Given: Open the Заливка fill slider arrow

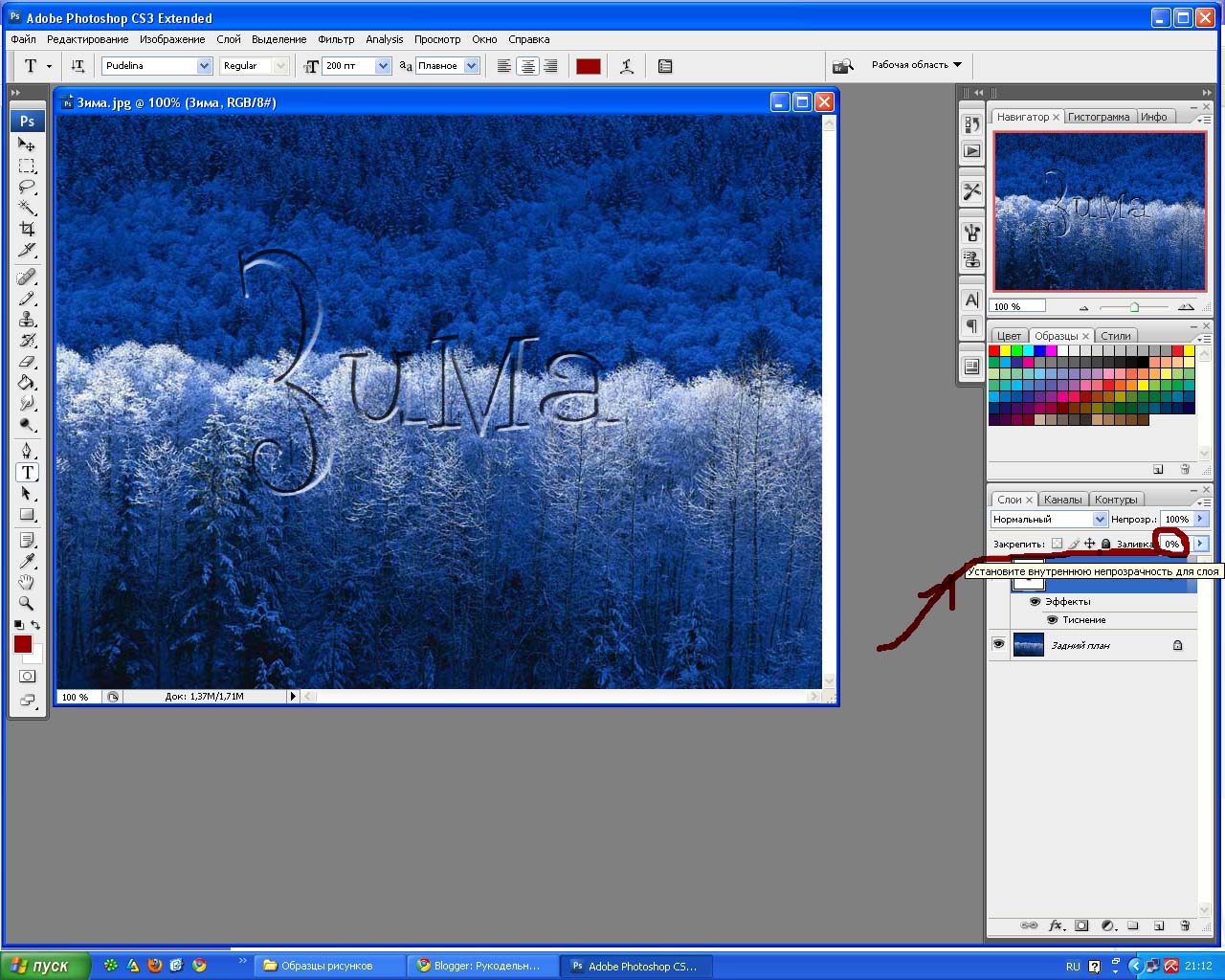Looking at the screenshot, I should pos(1200,544).
